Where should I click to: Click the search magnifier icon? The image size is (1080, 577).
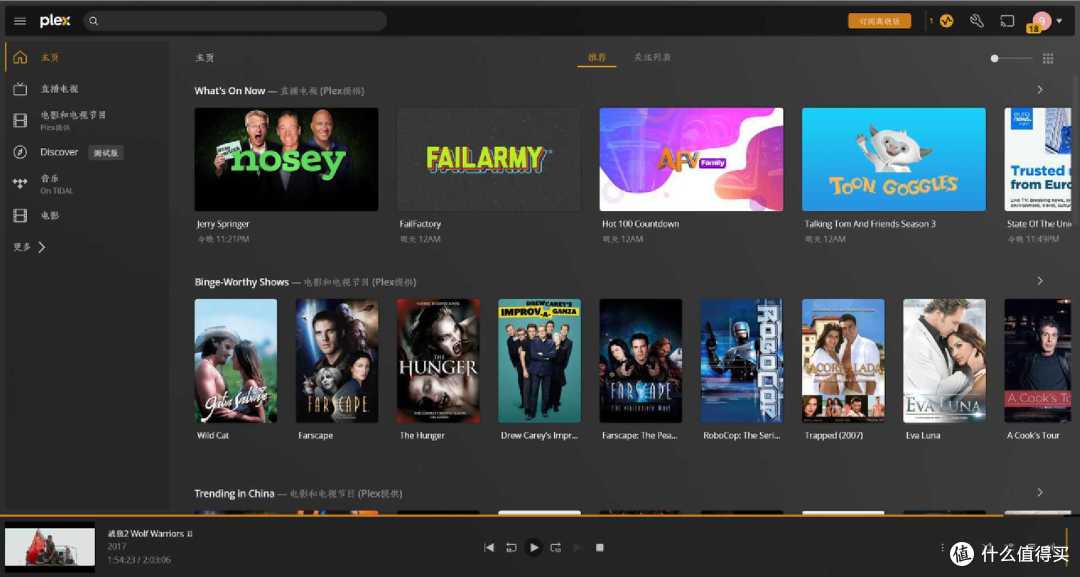[x=94, y=21]
